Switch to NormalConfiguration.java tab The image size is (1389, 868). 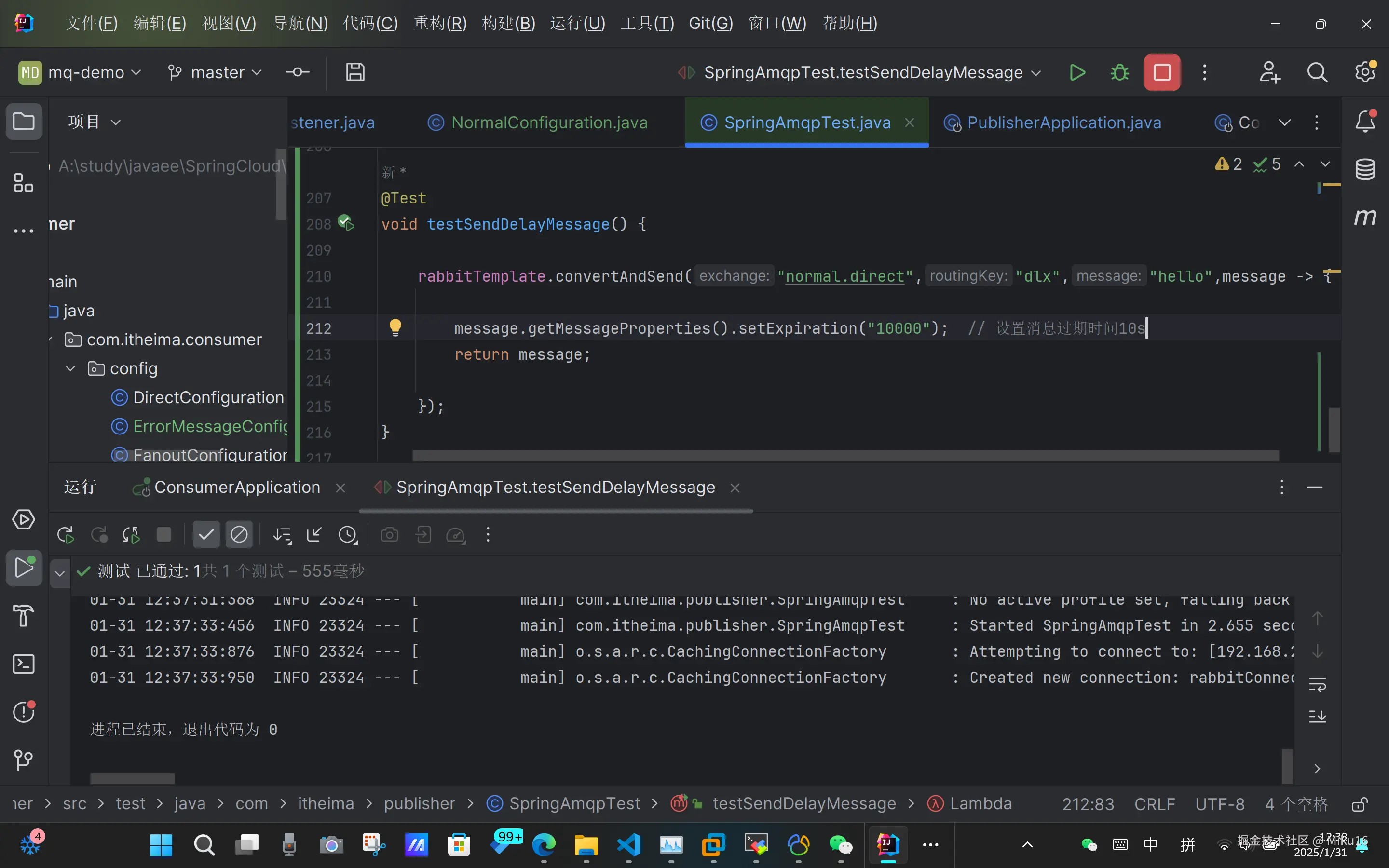[549, 122]
